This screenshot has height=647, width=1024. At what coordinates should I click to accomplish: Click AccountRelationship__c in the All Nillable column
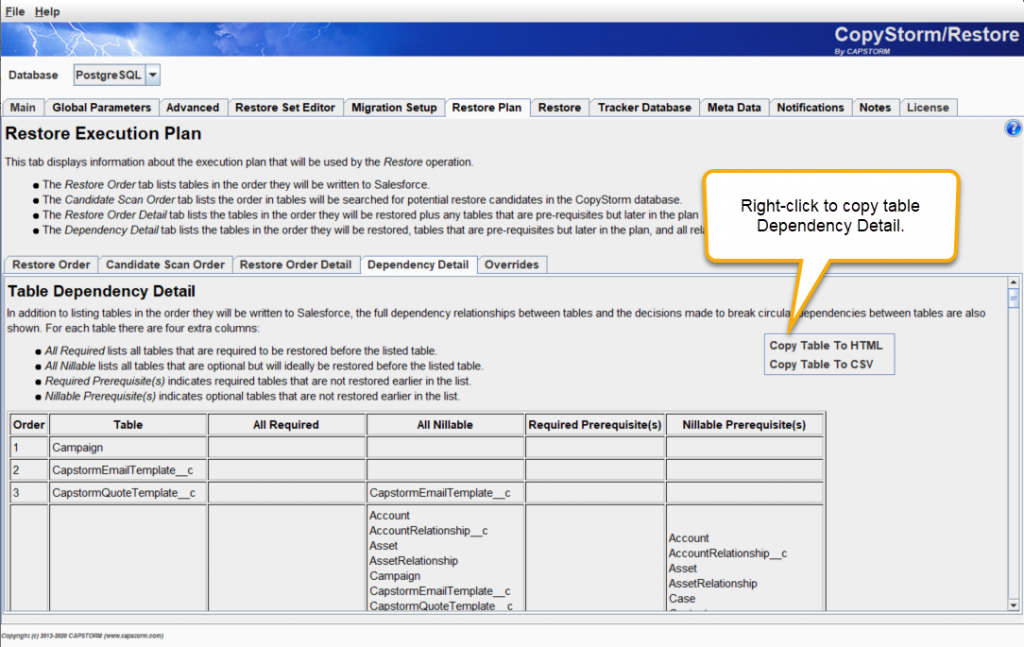[428, 530]
